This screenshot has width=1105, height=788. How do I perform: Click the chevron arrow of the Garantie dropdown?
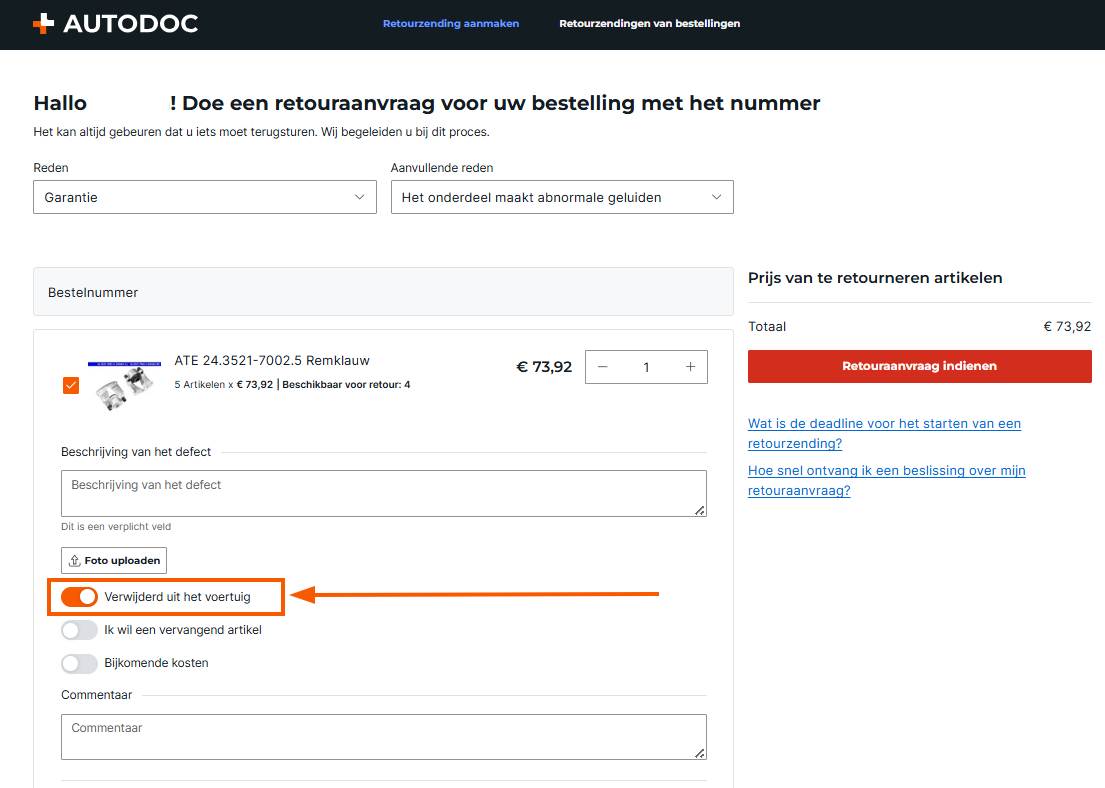pyautogui.click(x=360, y=197)
